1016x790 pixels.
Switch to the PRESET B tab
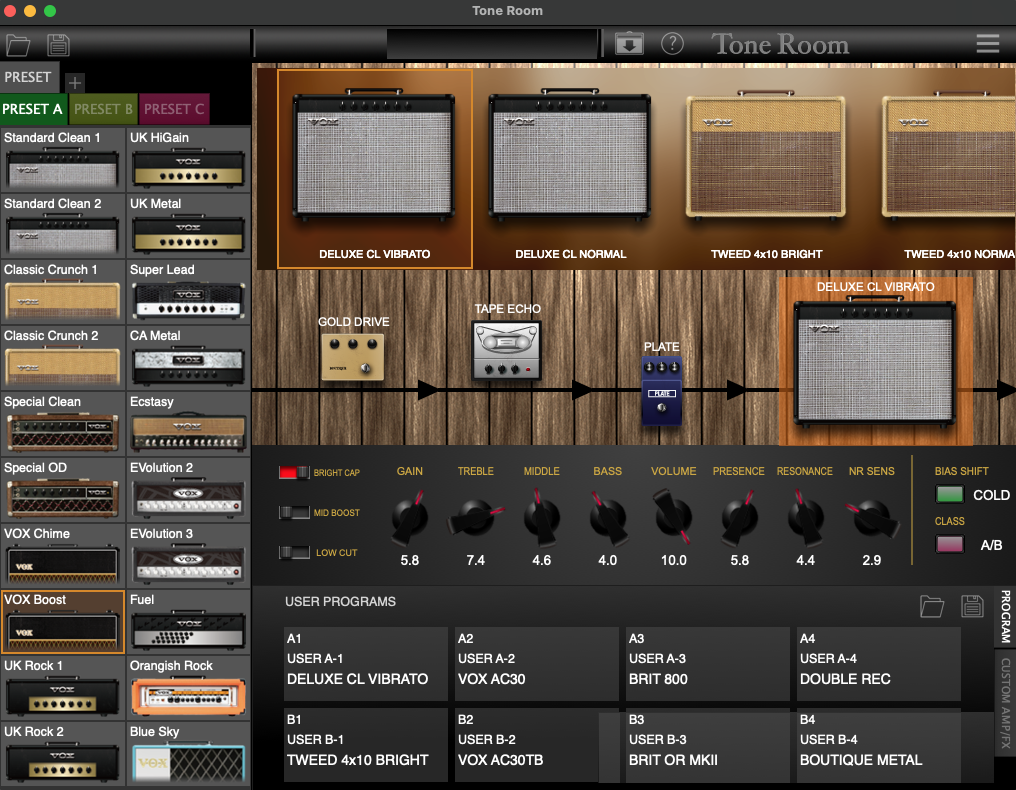(103, 108)
